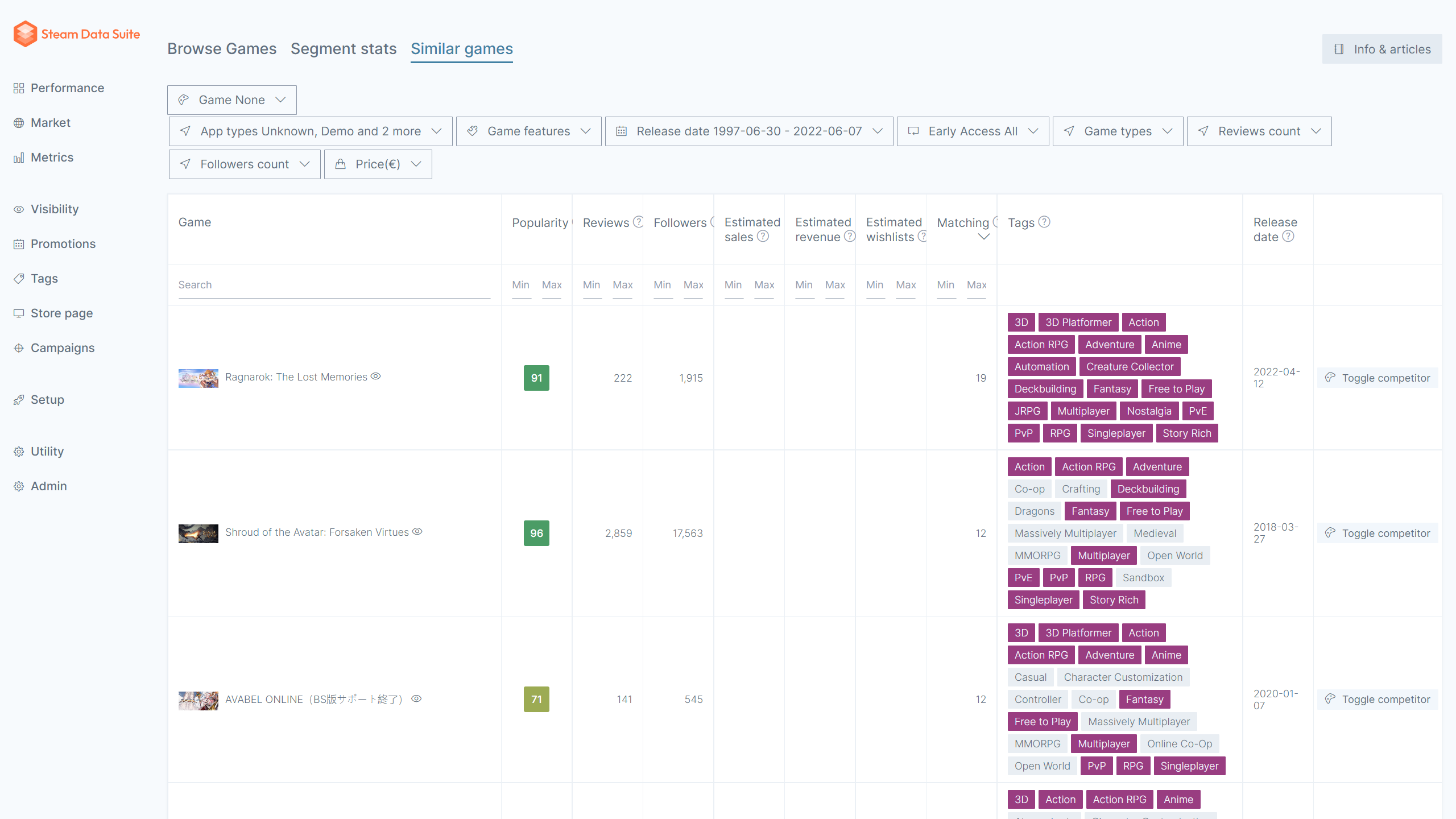Click the Estimated revenue help icon
This screenshot has height=819, width=1456.
tap(850, 236)
